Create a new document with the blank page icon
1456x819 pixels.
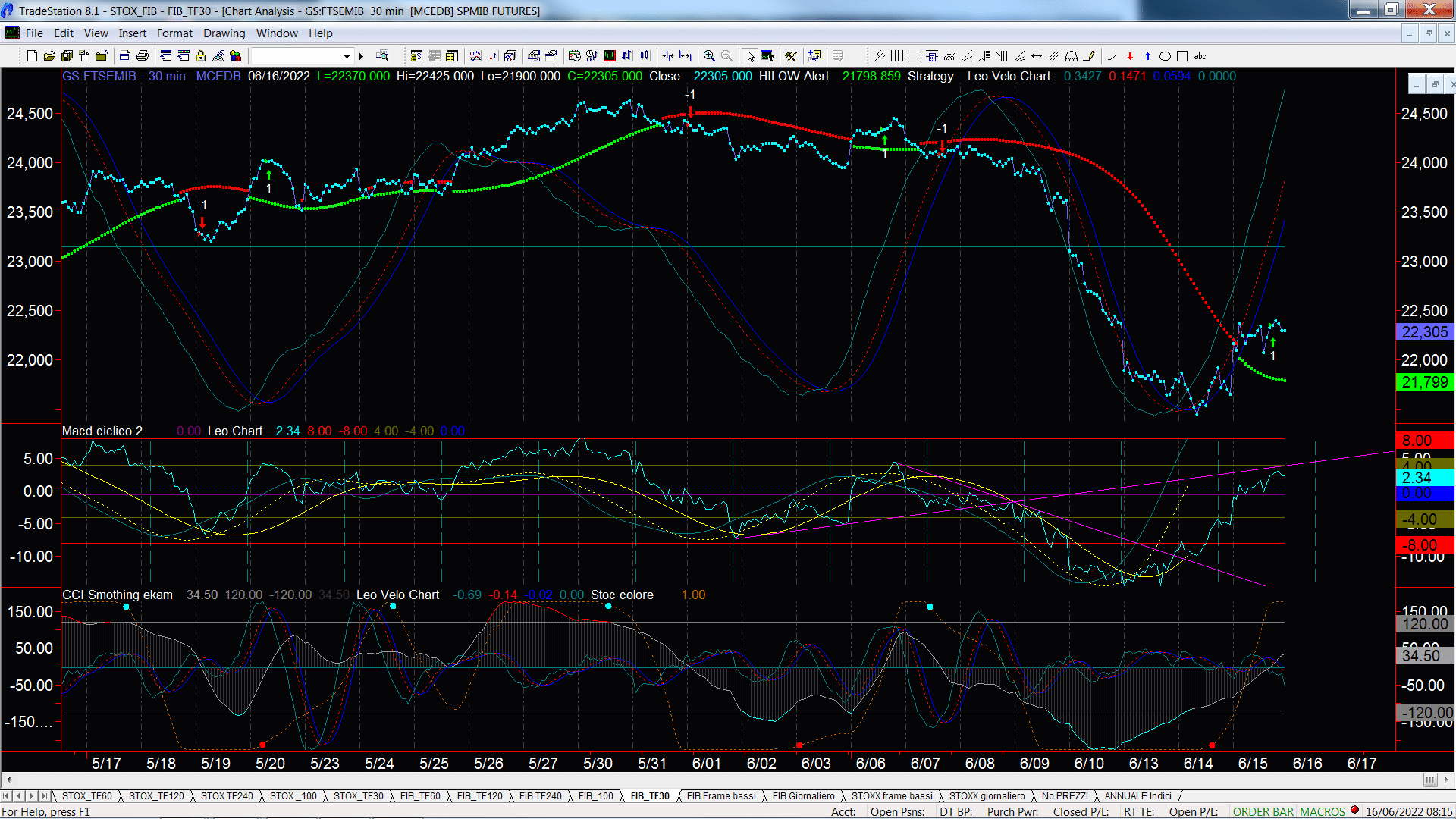32,56
